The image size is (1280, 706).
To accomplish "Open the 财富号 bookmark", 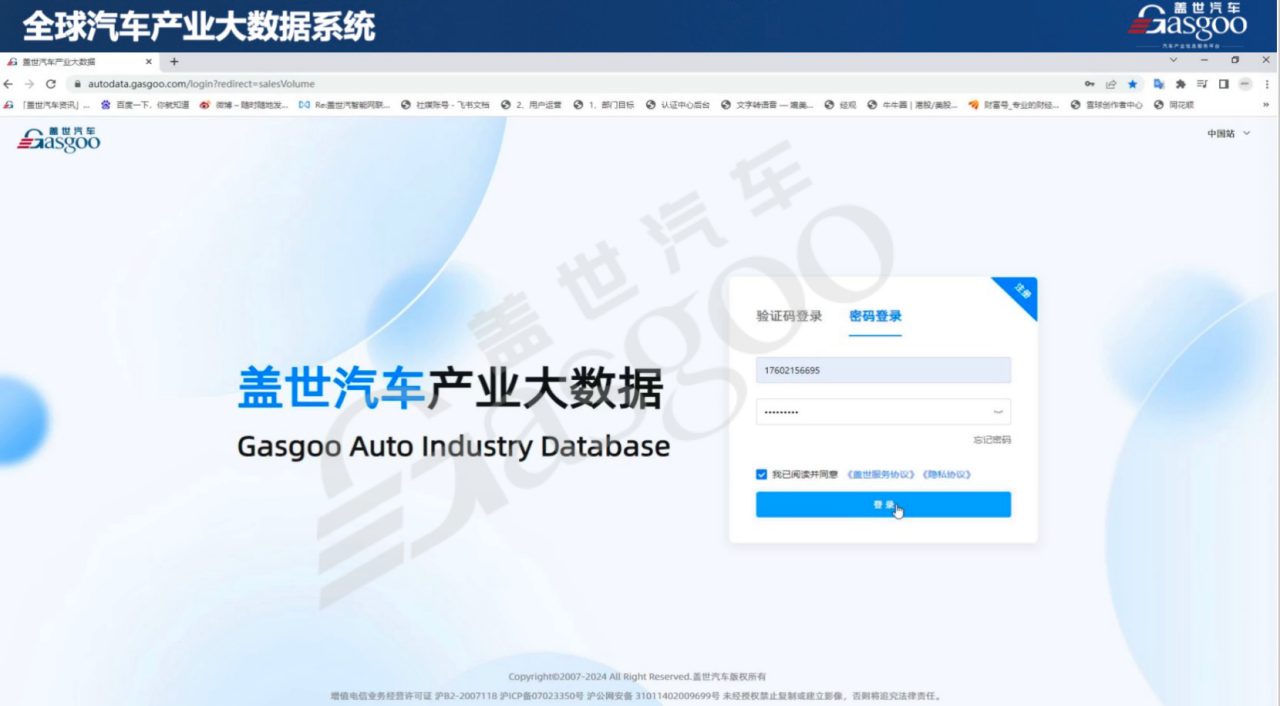I will click(1014, 104).
